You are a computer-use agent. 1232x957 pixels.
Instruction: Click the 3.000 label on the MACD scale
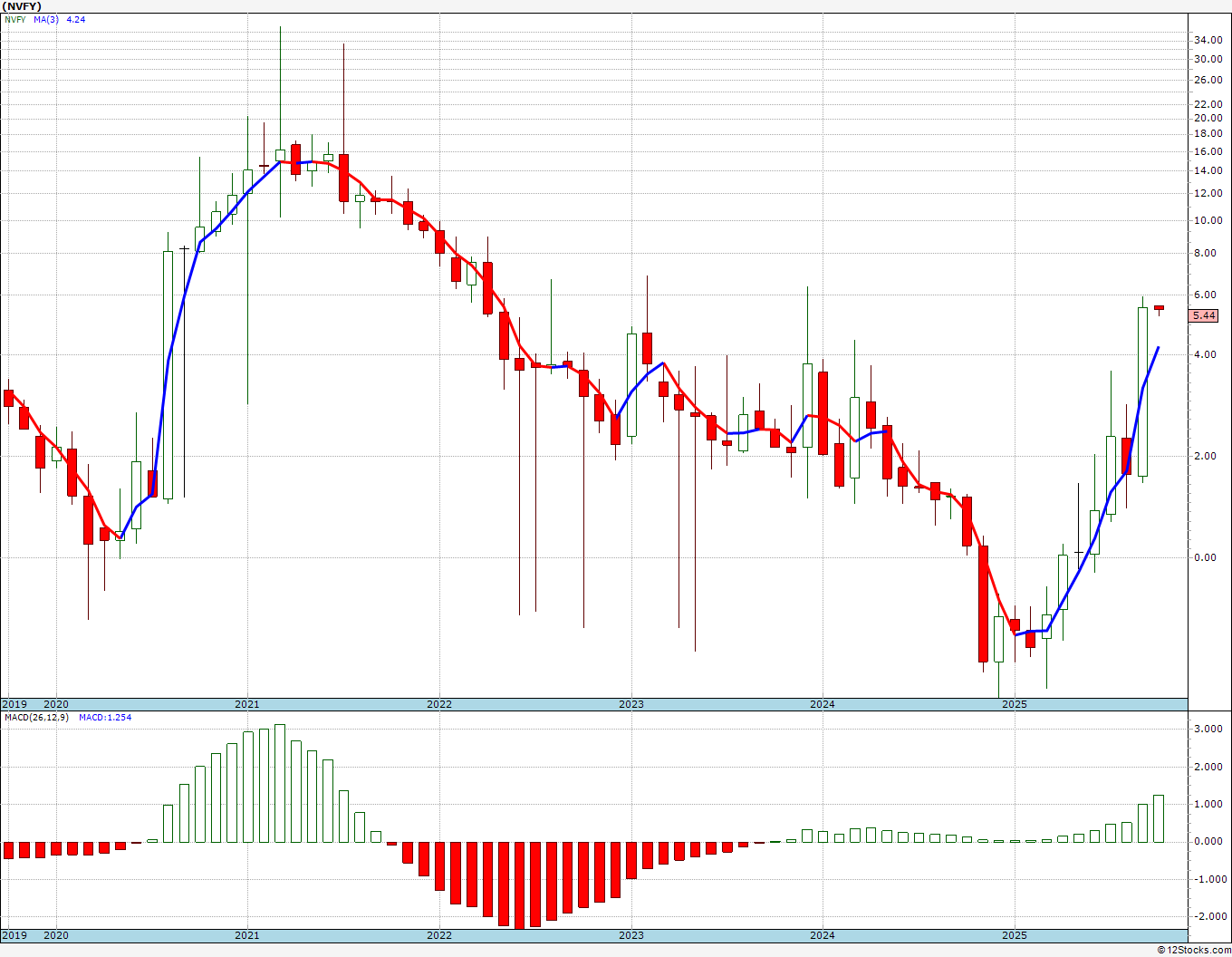(1207, 729)
